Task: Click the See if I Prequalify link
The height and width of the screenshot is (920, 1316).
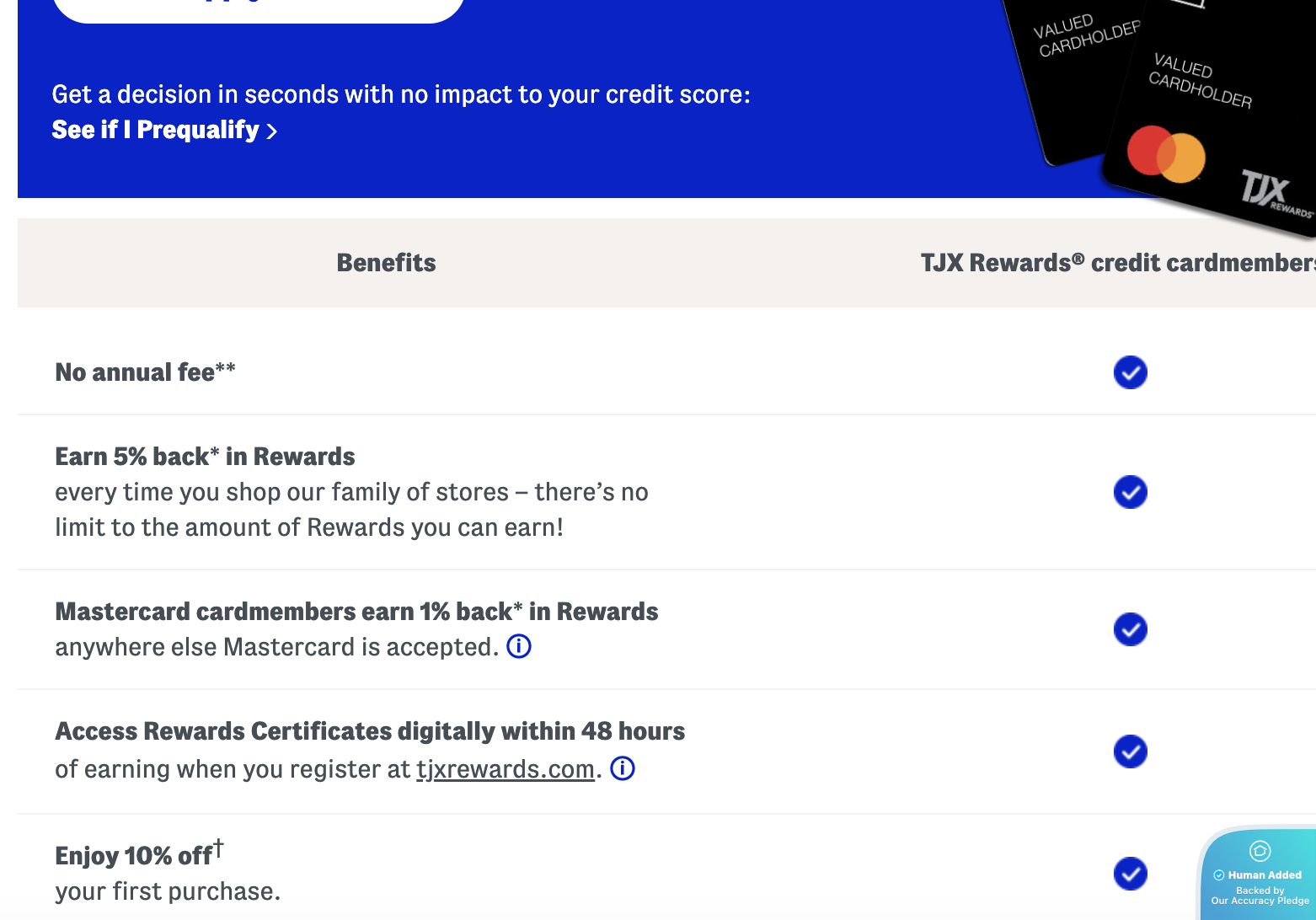Action: [x=164, y=130]
